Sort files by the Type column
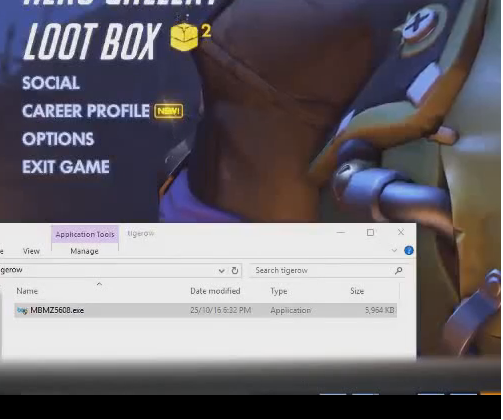503x420 pixels. [x=279, y=291]
